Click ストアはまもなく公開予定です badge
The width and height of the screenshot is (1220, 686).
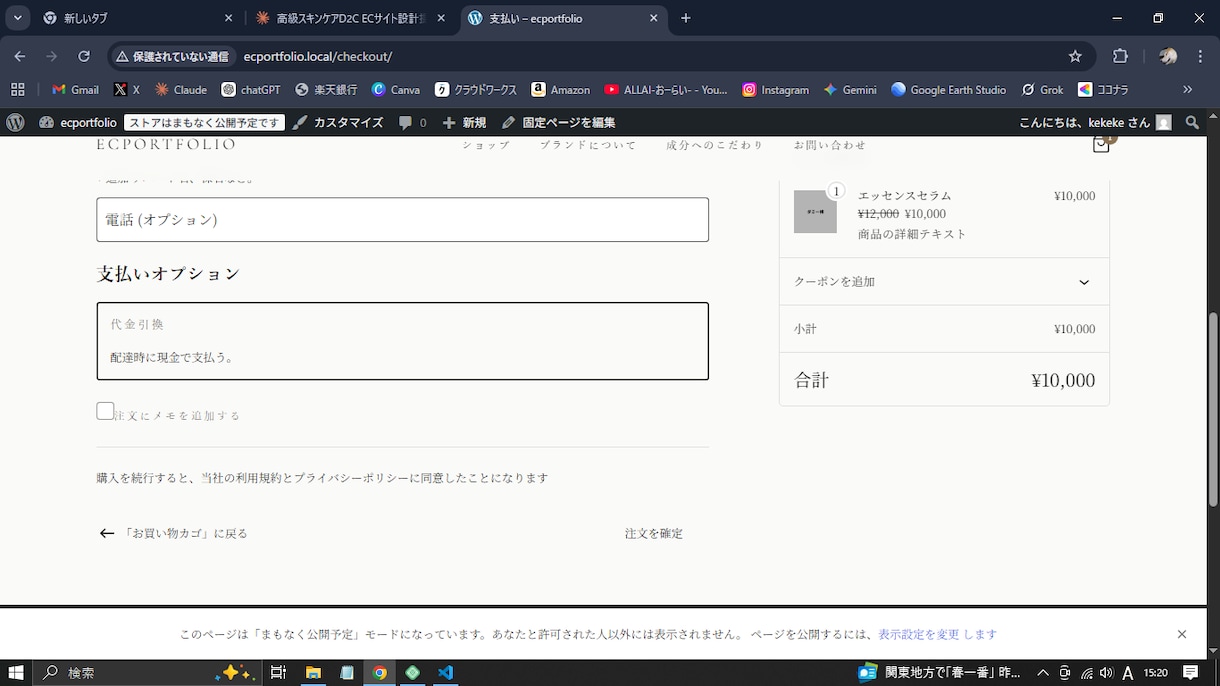(x=204, y=122)
